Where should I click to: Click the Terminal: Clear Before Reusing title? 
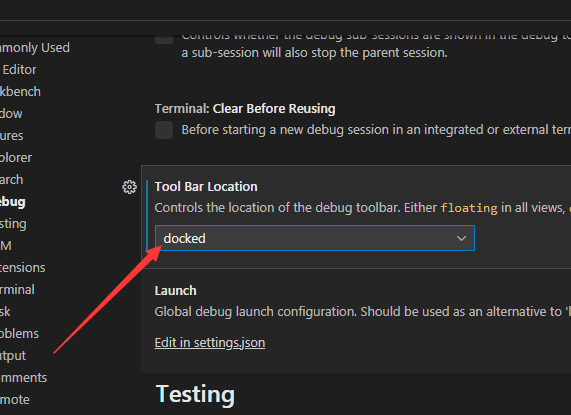tap(245, 109)
